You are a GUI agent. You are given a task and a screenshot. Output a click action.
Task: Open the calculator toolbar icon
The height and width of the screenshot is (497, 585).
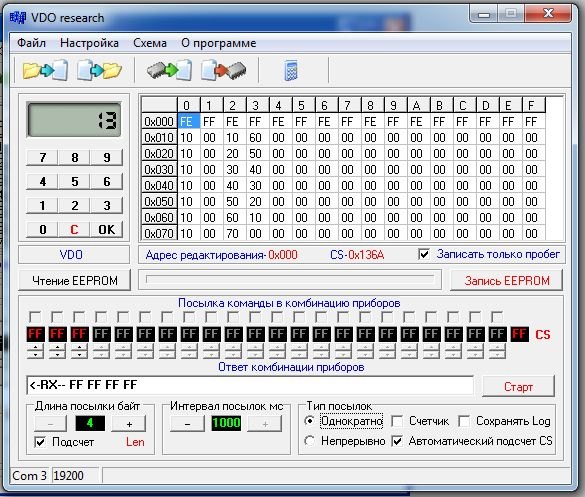291,70
